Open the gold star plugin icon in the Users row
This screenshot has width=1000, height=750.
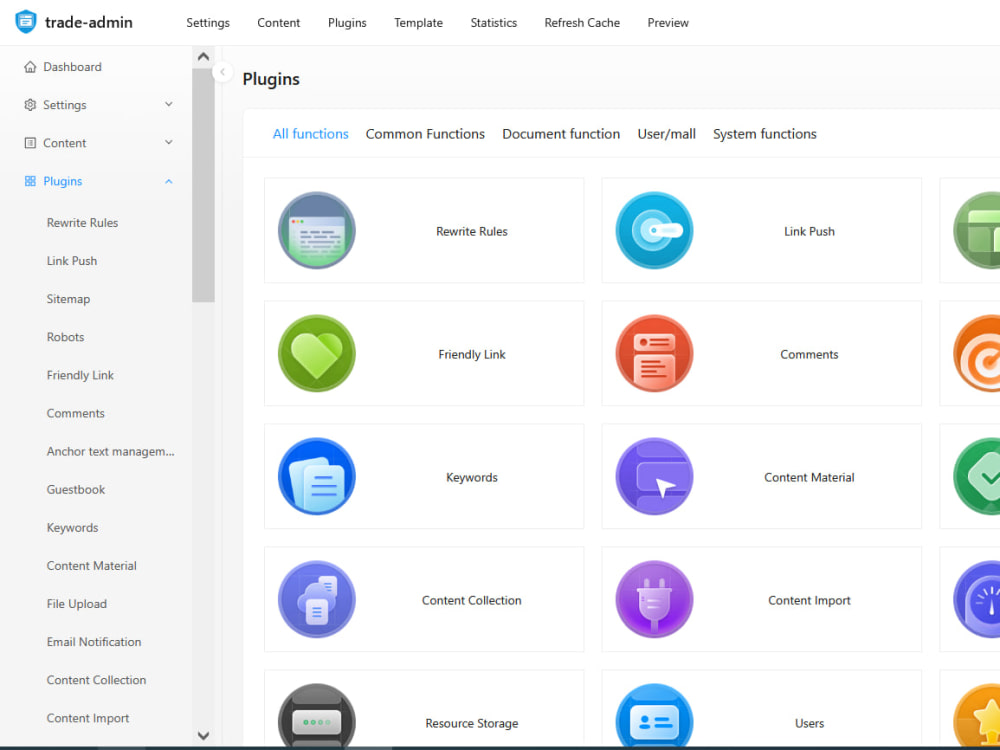coord(977,715)
